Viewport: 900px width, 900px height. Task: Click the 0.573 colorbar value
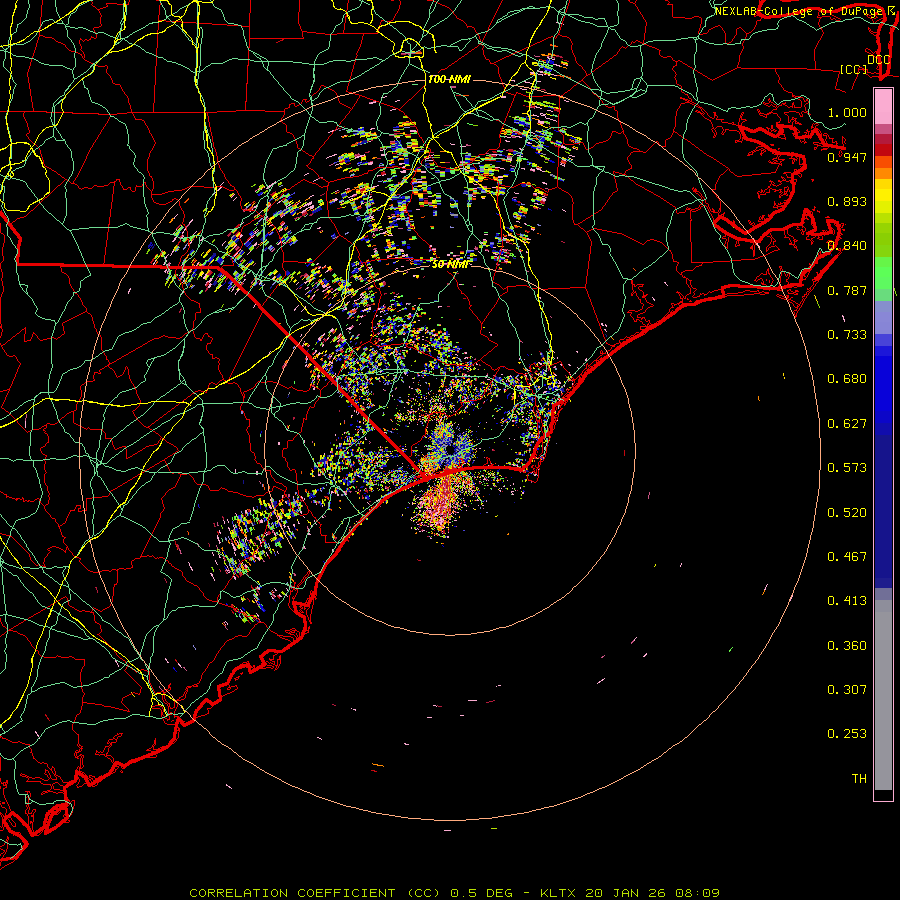[x=847, y=467]
